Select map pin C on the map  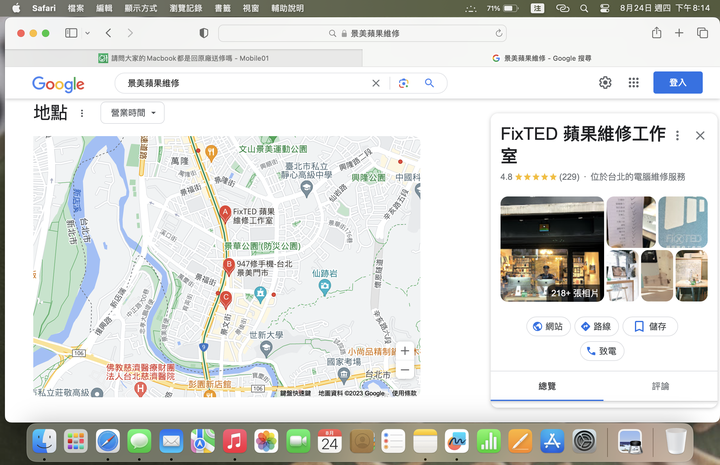point(225,299)
